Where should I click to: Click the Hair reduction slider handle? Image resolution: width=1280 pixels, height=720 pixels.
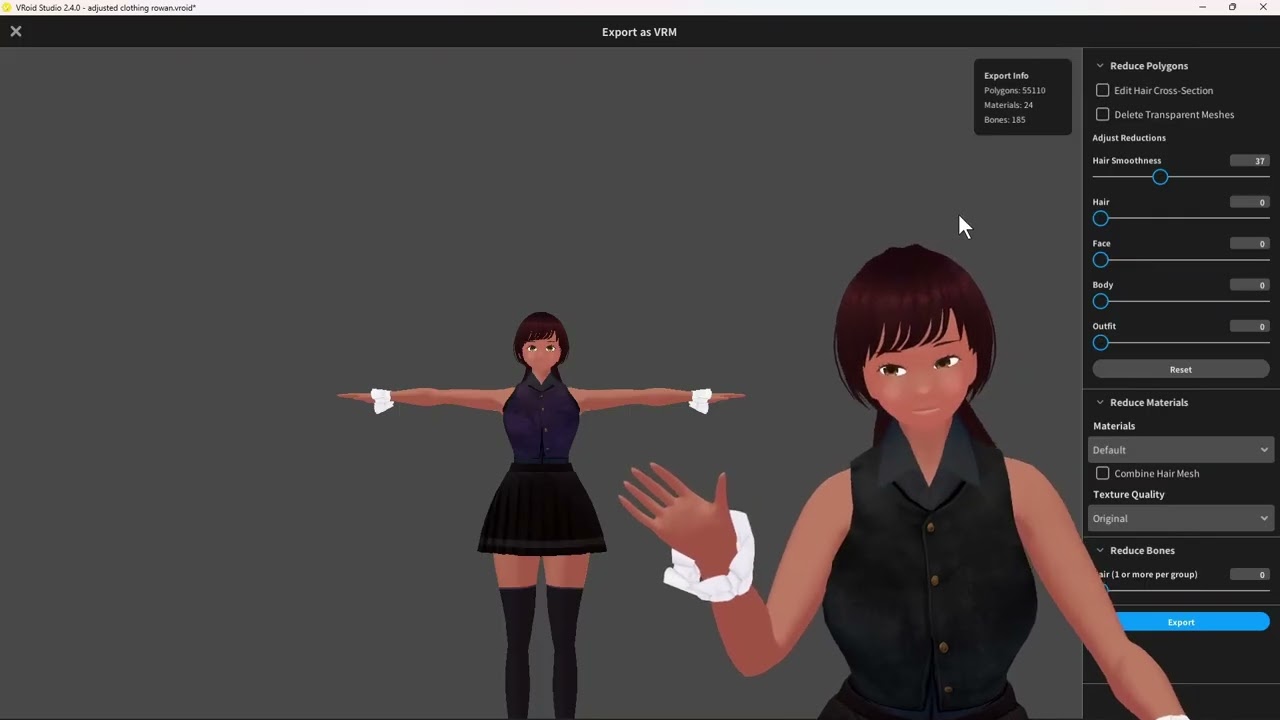click(x=1101, y=218)
